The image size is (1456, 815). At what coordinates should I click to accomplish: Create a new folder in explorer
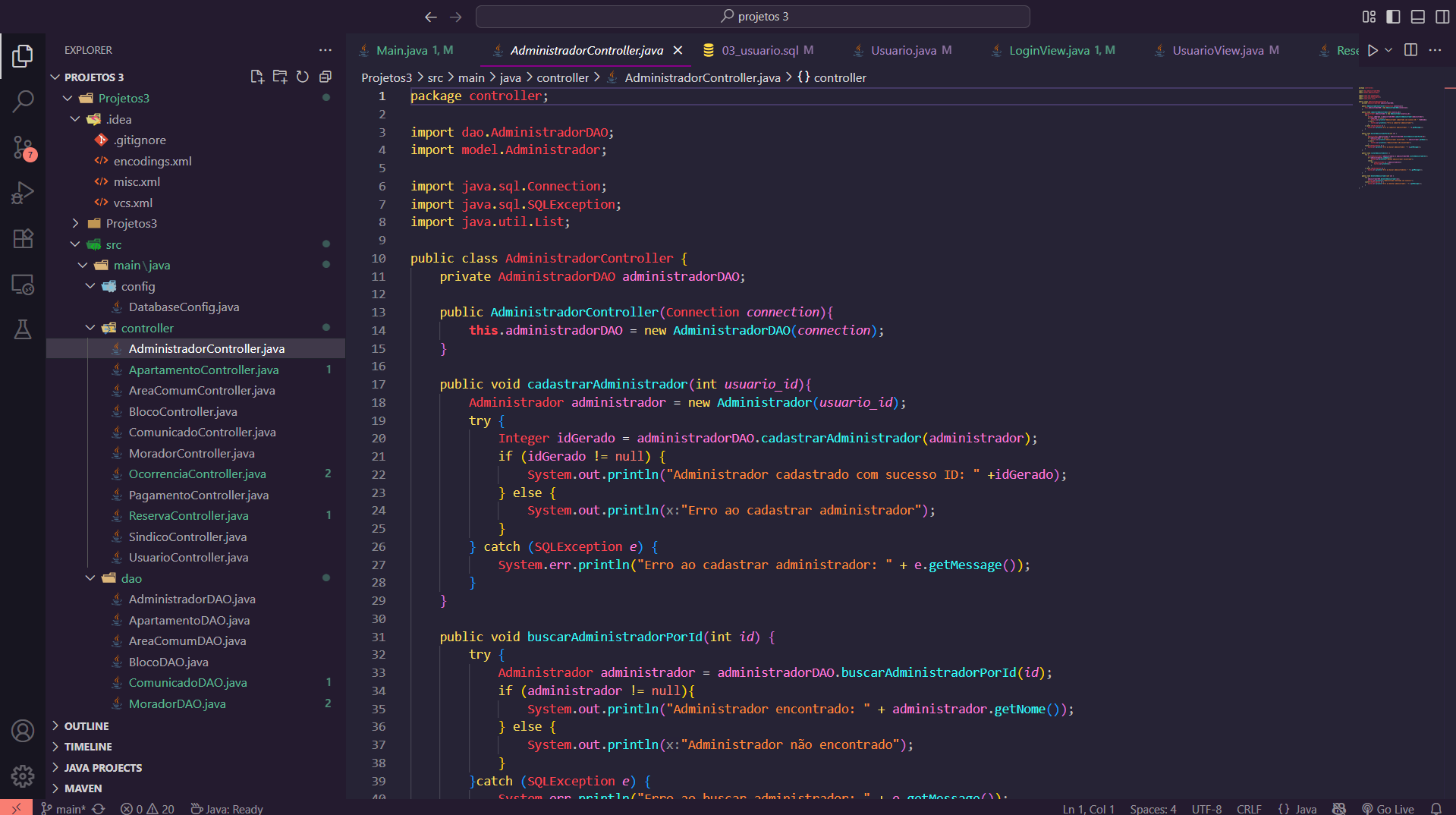(280, 77)
